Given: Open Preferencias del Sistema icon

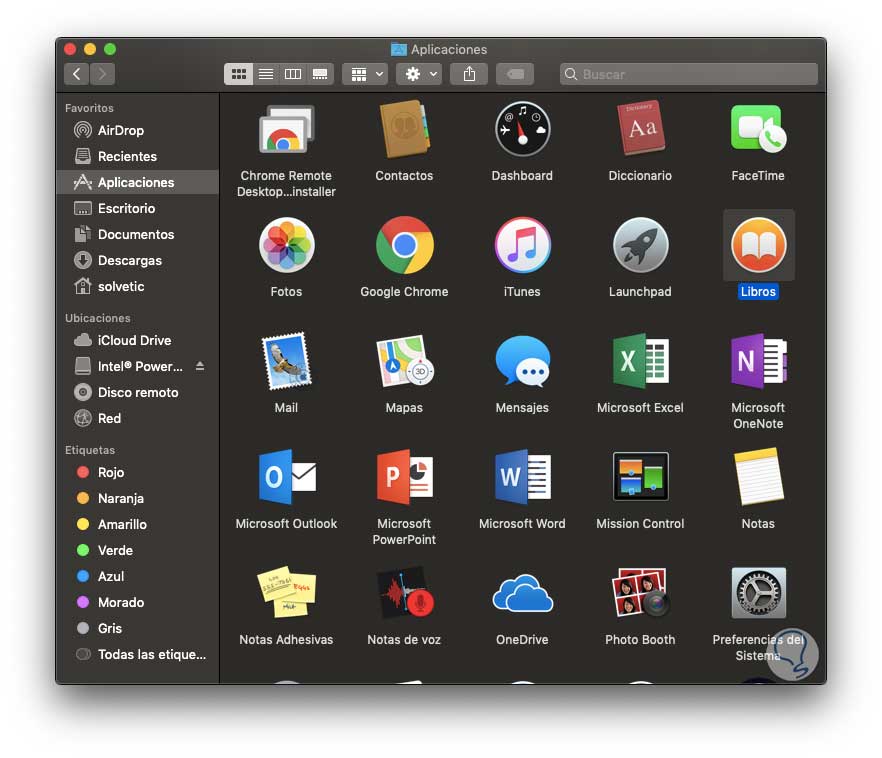Looking at the screenshot, I should pos(758,593).
